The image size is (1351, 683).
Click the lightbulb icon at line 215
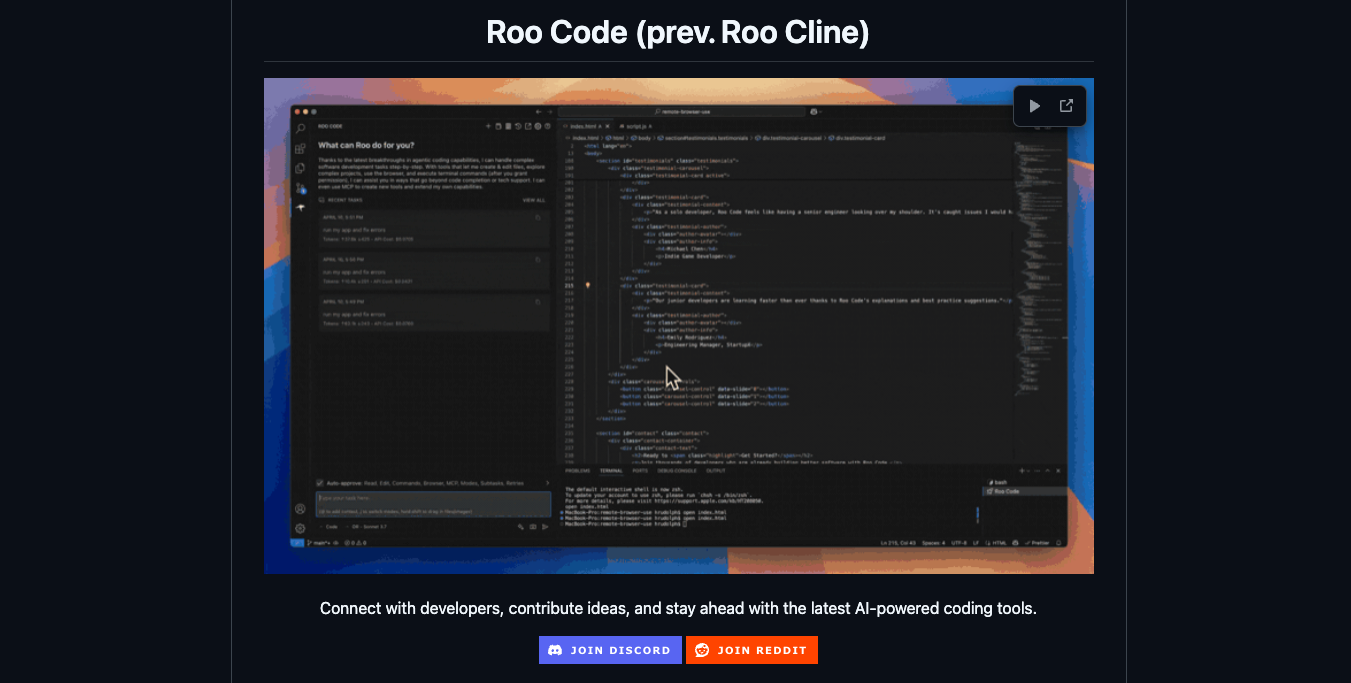[x=587, y=285]
